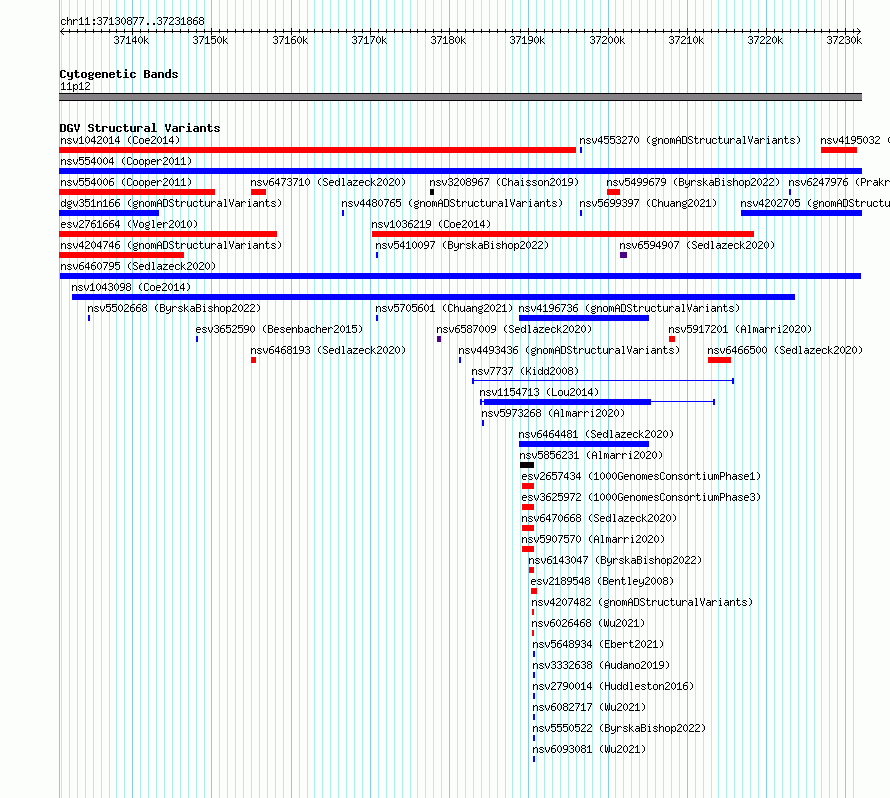Viewport: 890px width, 798px height.
Task: Select the red bar under nsv6466500
Action: click(719, 360)
